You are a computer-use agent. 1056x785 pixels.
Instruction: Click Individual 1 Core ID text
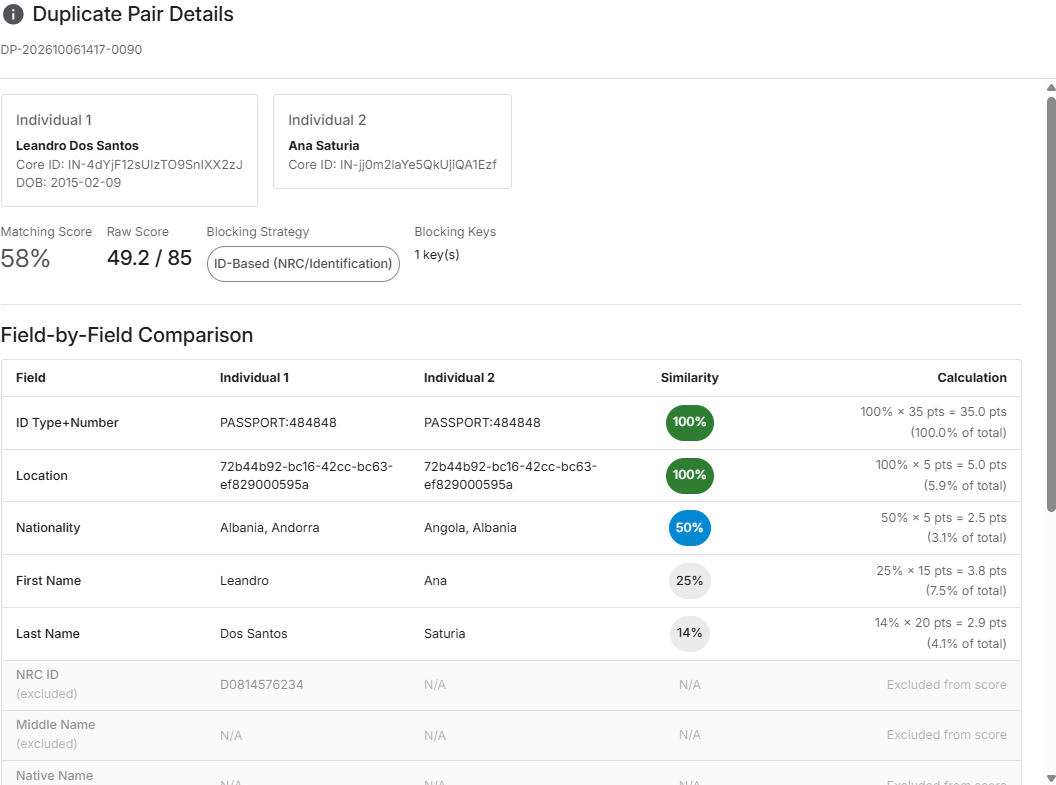tap(129, 164)
